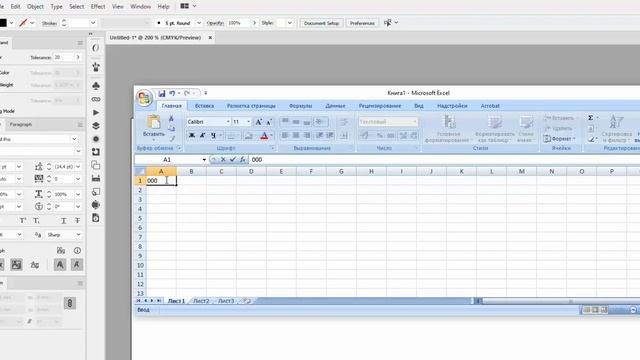Click the Excel Office button orb

click(144, 98)
